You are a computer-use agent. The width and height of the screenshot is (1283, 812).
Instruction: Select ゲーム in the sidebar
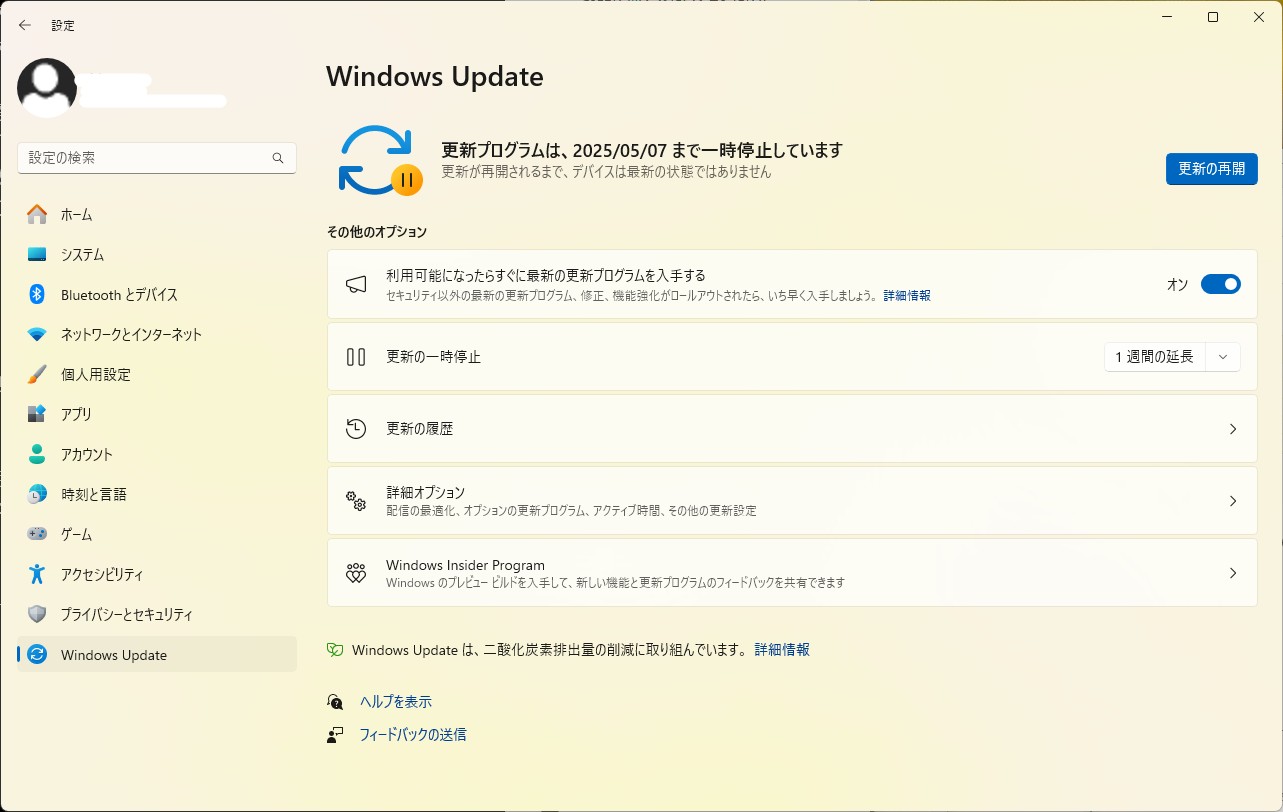point(157,534)
